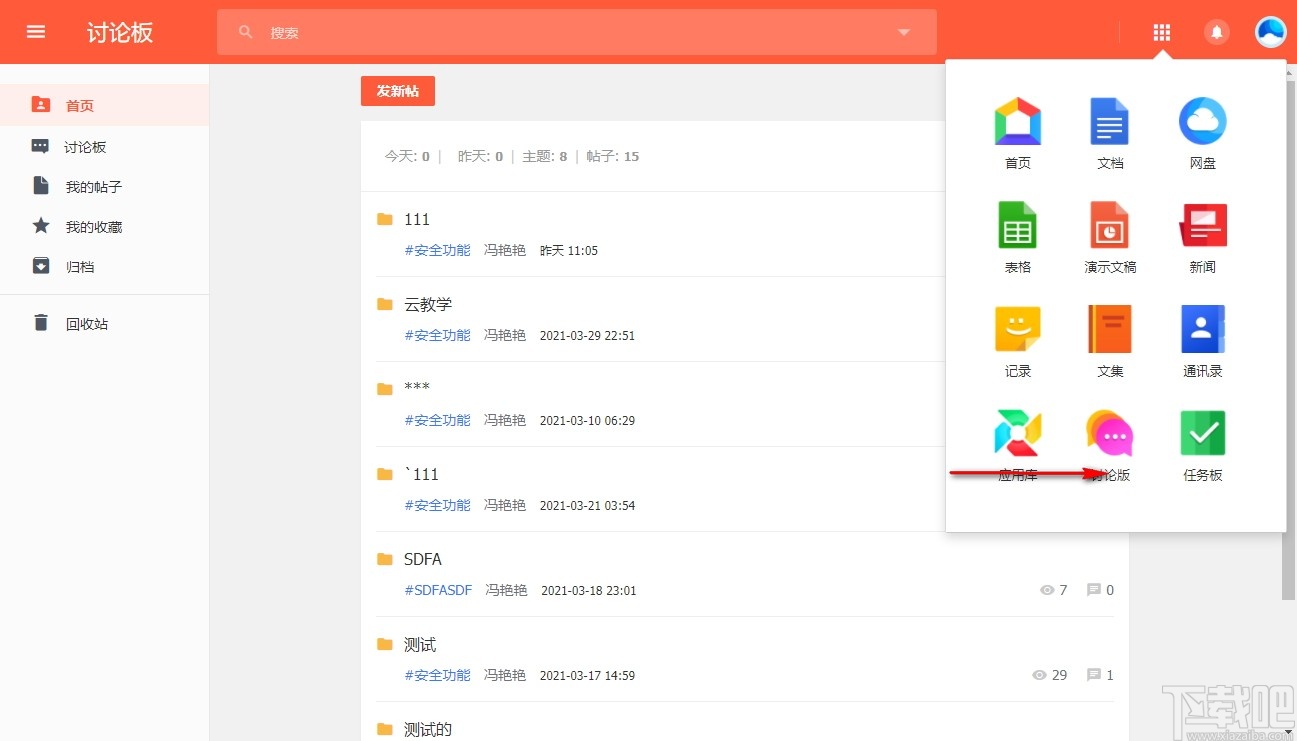Open the topic titled ***

click(417, 388)
